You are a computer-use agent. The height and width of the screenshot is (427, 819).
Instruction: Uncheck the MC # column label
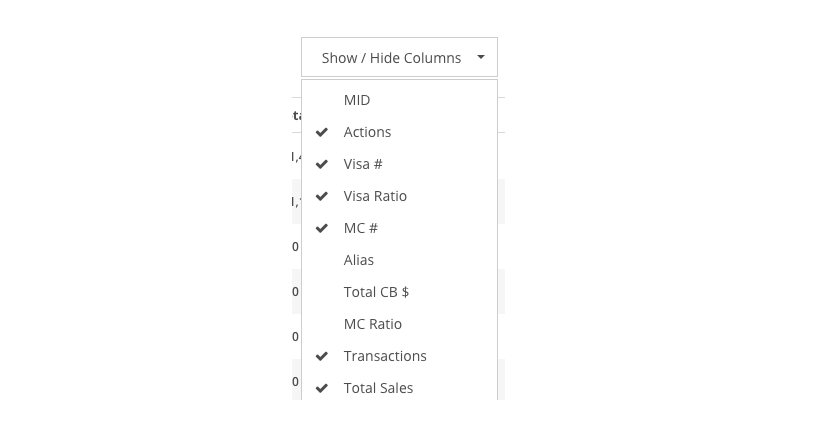point(360,228)
